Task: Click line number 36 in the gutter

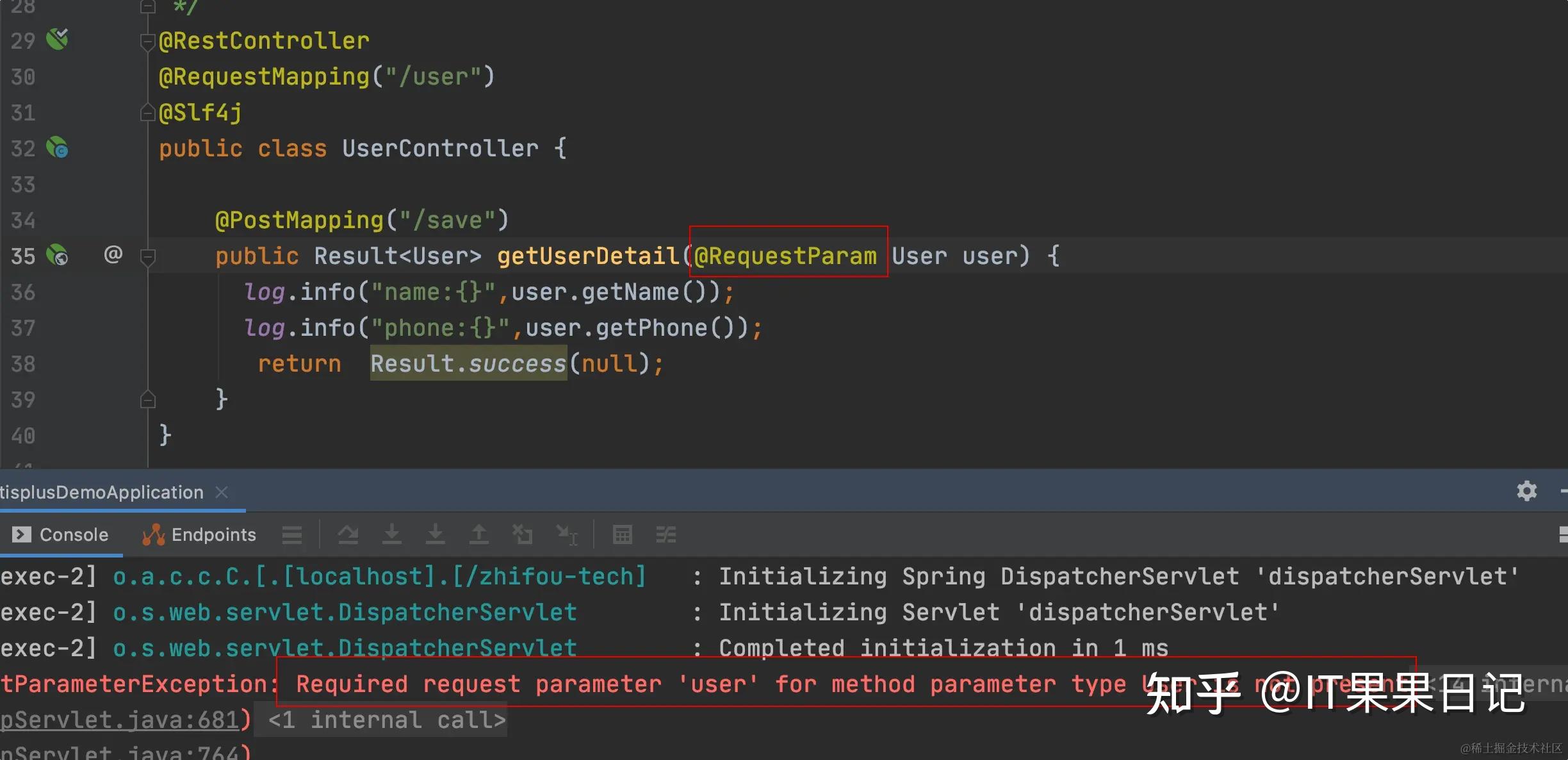Action: (23, 292)
